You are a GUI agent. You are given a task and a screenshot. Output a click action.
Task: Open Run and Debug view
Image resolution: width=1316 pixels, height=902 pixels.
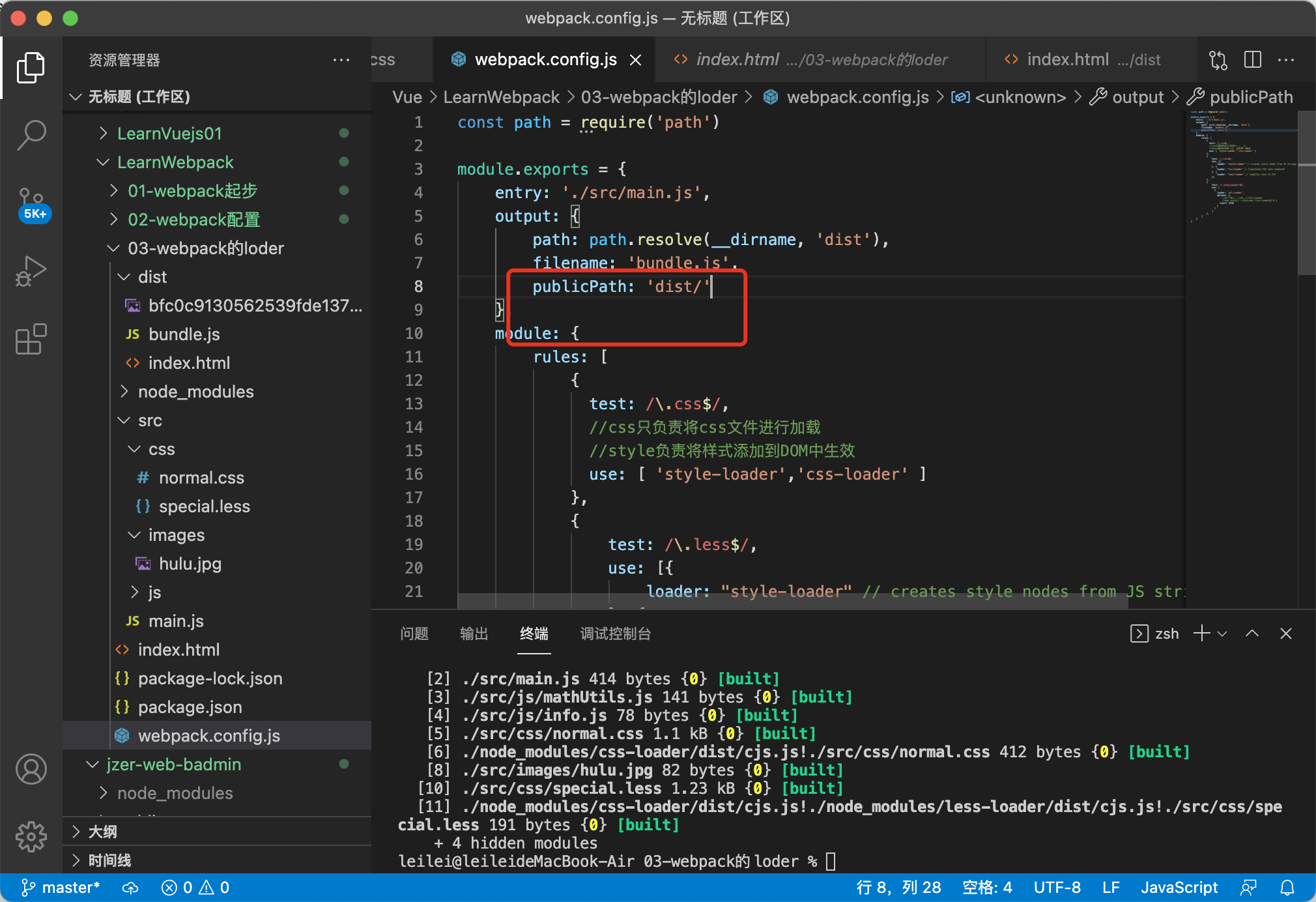31,270
